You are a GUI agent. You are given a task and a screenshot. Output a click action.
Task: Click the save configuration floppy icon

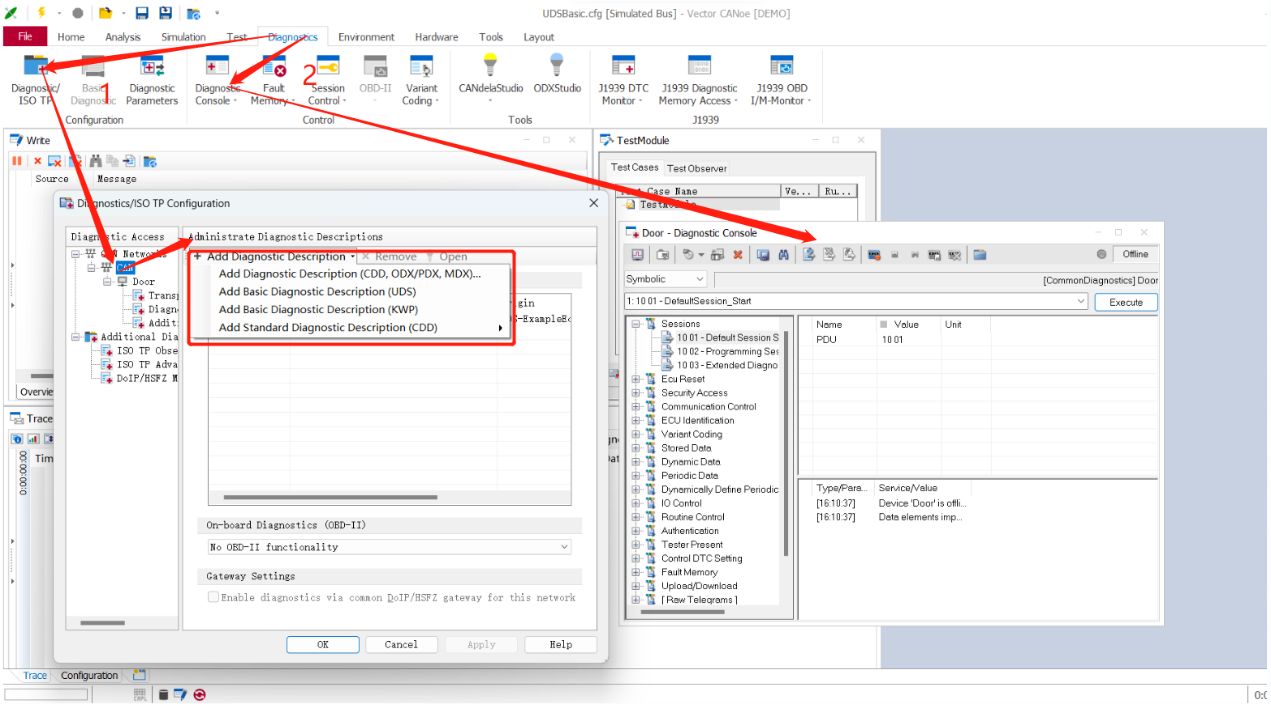(x=141, y=13)
